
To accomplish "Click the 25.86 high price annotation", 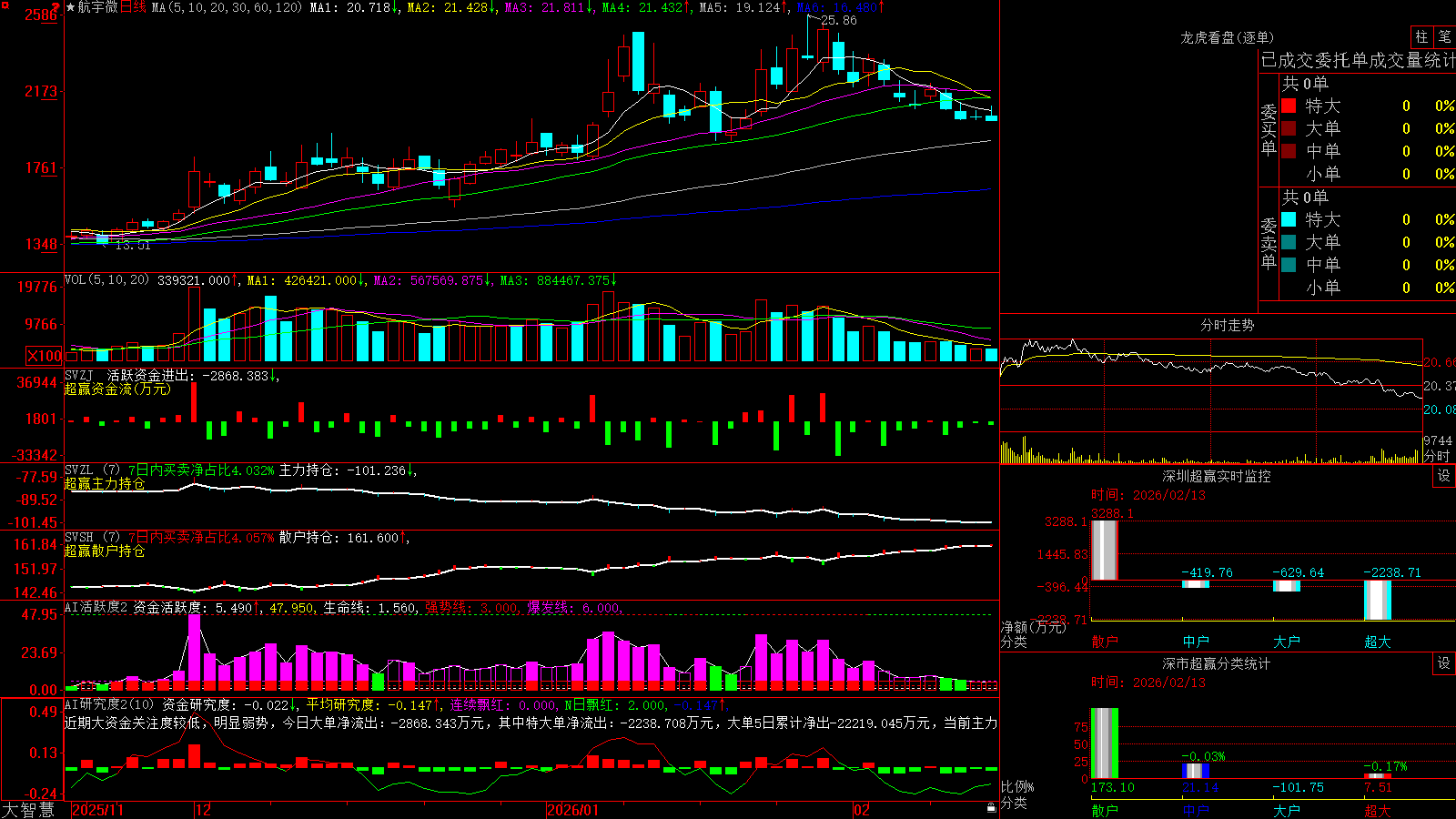I will tap(838, 20).
